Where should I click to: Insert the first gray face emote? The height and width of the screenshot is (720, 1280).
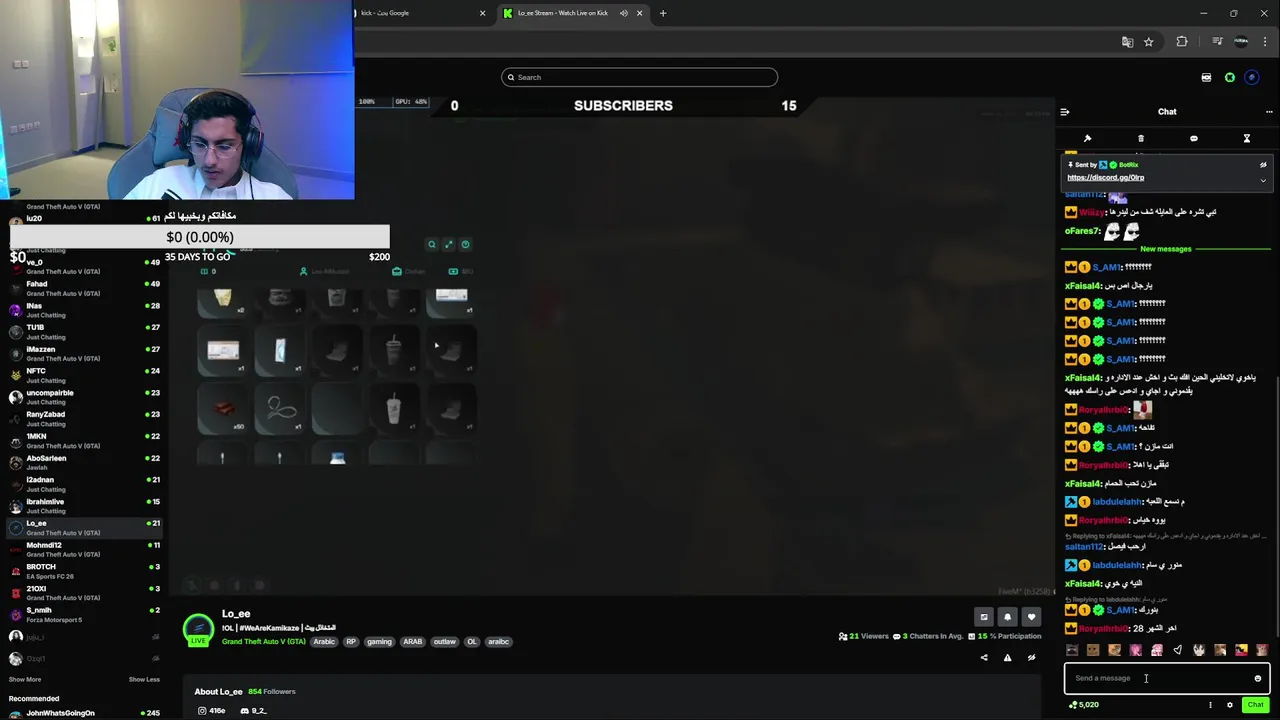click(x=1072, y=650)
